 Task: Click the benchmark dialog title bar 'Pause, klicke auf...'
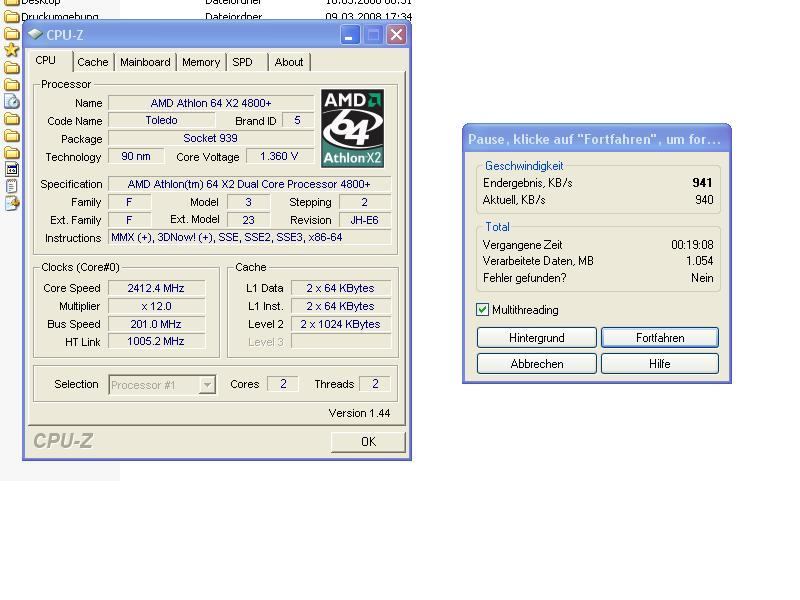coord(596,139)
